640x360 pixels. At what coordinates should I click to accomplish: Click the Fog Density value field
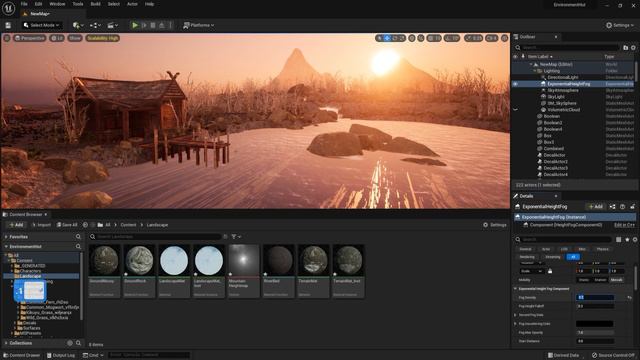595,298
